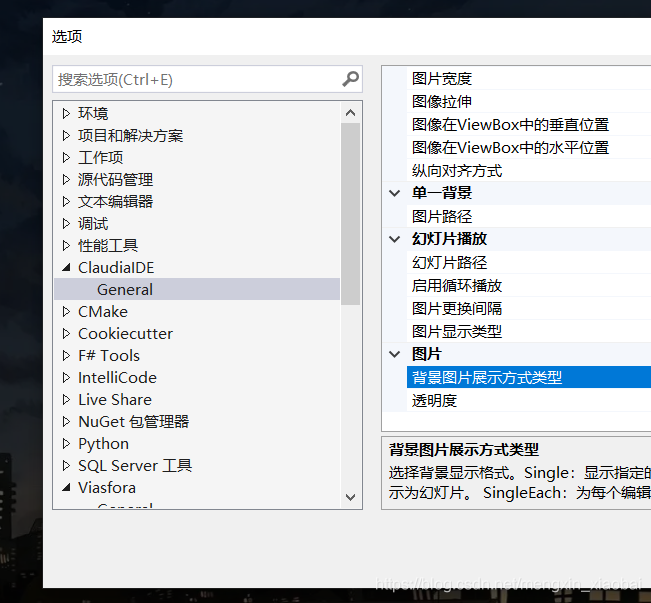Screen dimensions: 651x603
Task: Select the 纵向对齐方式 property row
Action: pyautogui.click(x=529, y=171)
